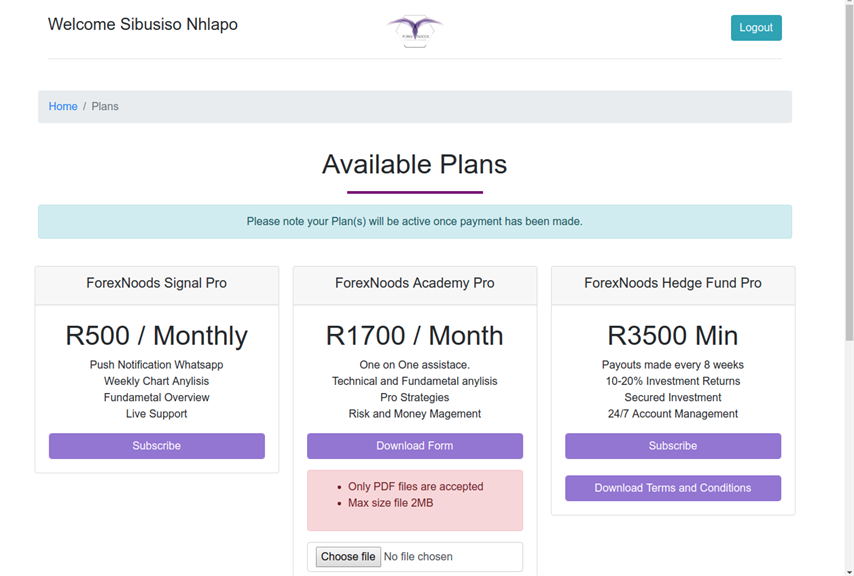Image resolution: width=854 pixels, height=576 pixels.
Task: Click the vertical scrollbar thumb
Action: pyautogui.click(x=849, y=171)
